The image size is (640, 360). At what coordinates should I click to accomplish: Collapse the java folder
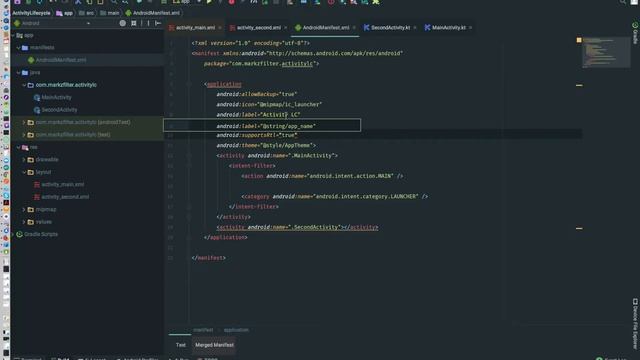tap(19, 73)
